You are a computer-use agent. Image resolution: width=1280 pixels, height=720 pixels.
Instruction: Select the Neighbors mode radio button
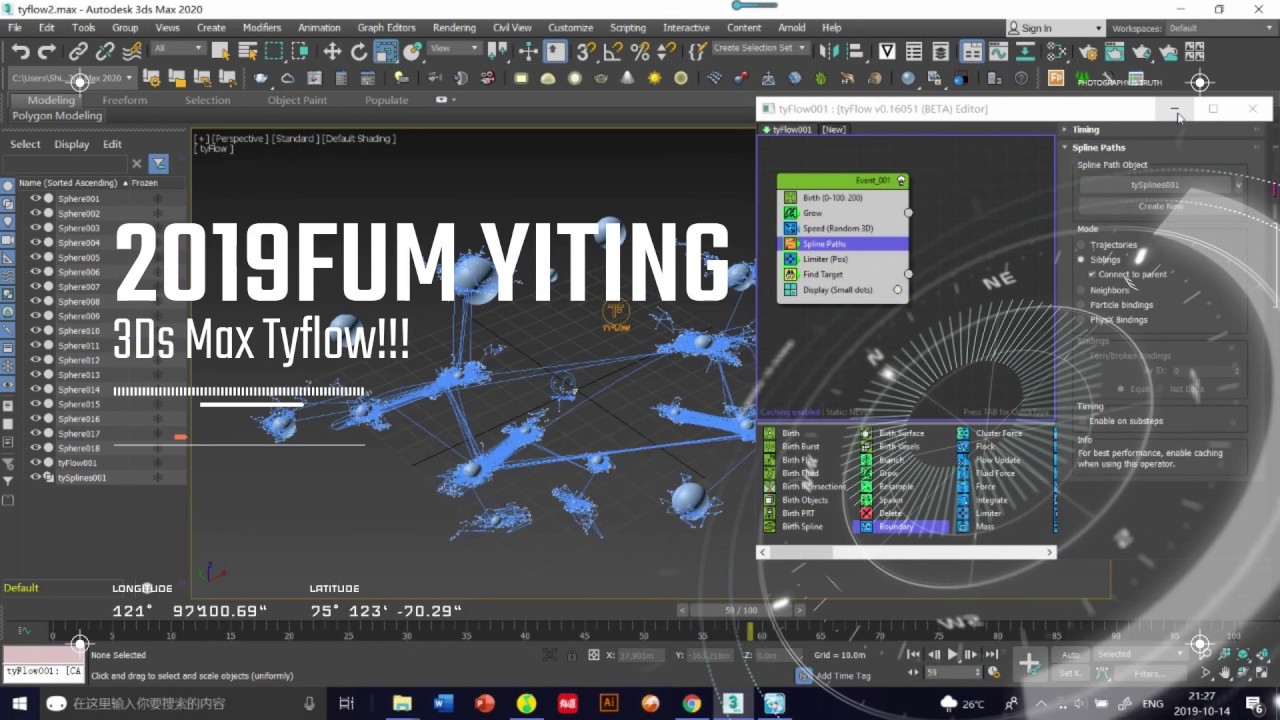(x=1083, y=290)
